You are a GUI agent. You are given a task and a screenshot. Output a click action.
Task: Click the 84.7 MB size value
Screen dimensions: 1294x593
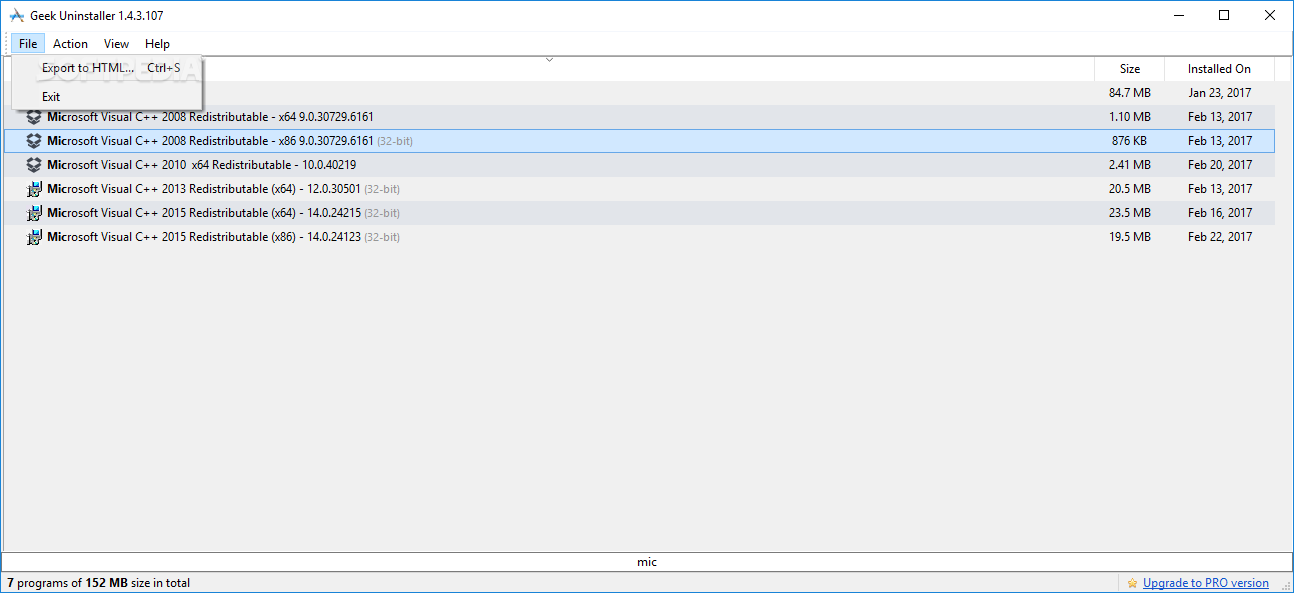tap(1130, 93)
